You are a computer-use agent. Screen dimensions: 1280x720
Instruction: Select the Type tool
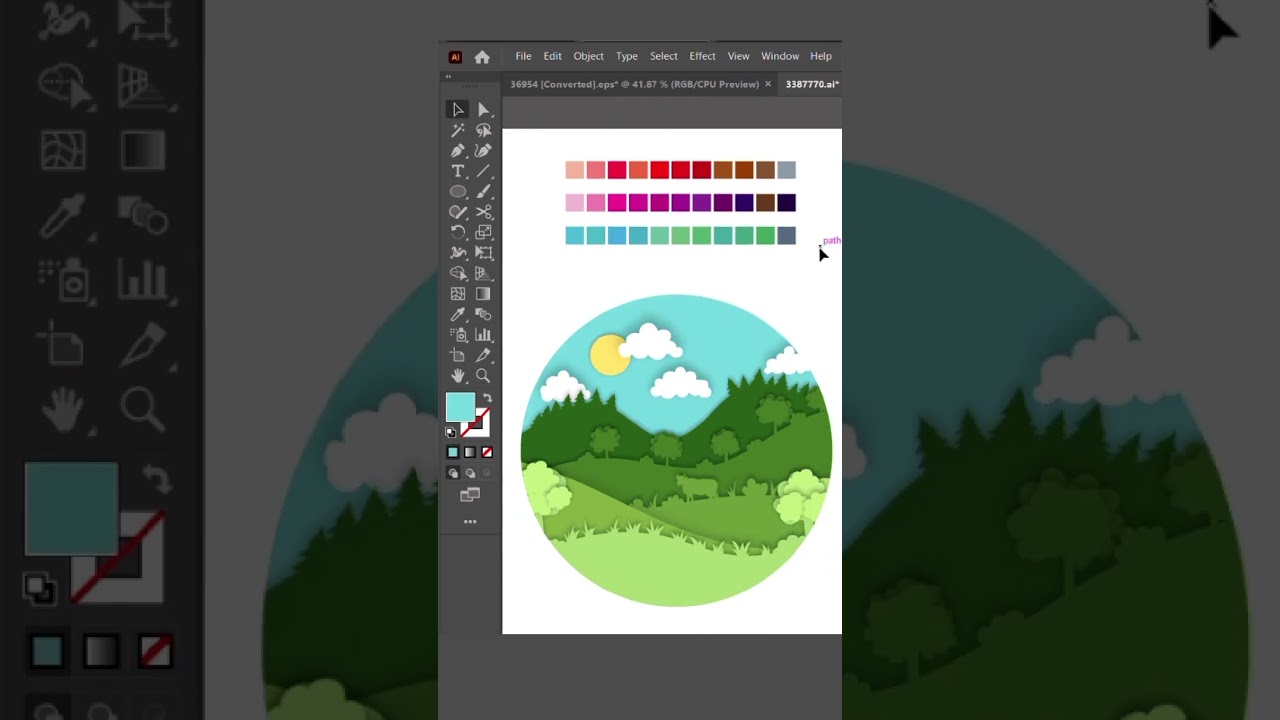(458, 171)
